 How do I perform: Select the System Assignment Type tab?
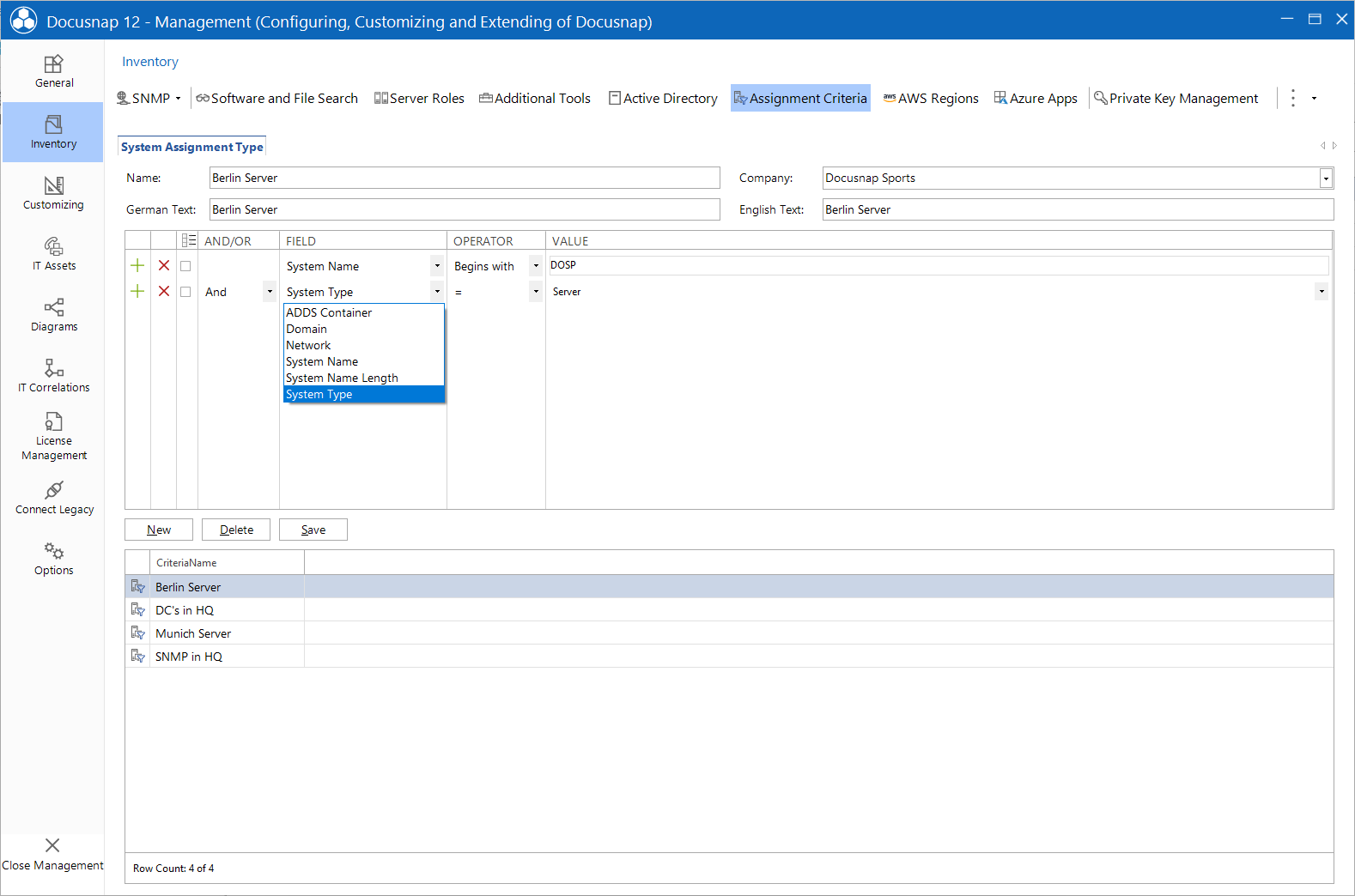pos(192,147)
